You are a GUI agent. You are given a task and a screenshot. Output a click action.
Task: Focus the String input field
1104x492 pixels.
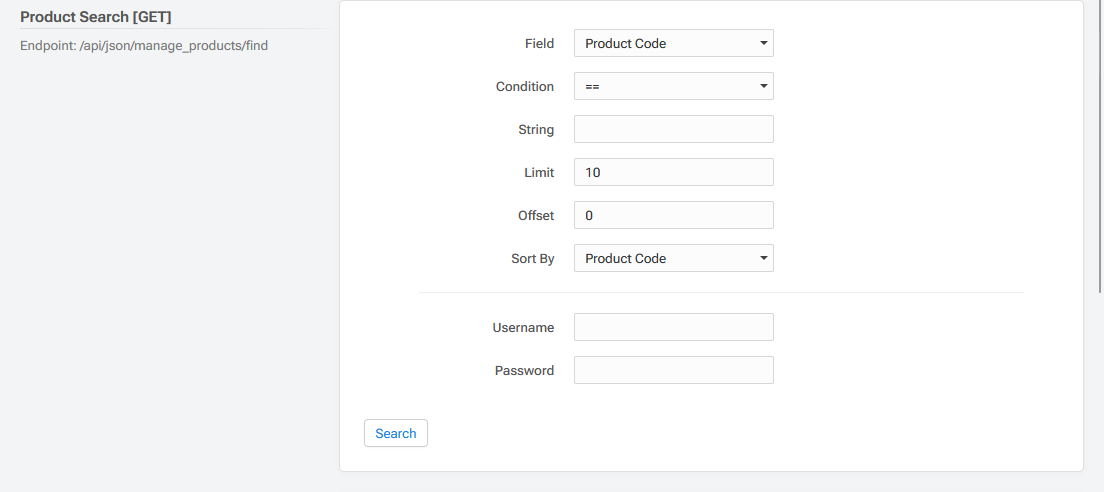[674, 130]
